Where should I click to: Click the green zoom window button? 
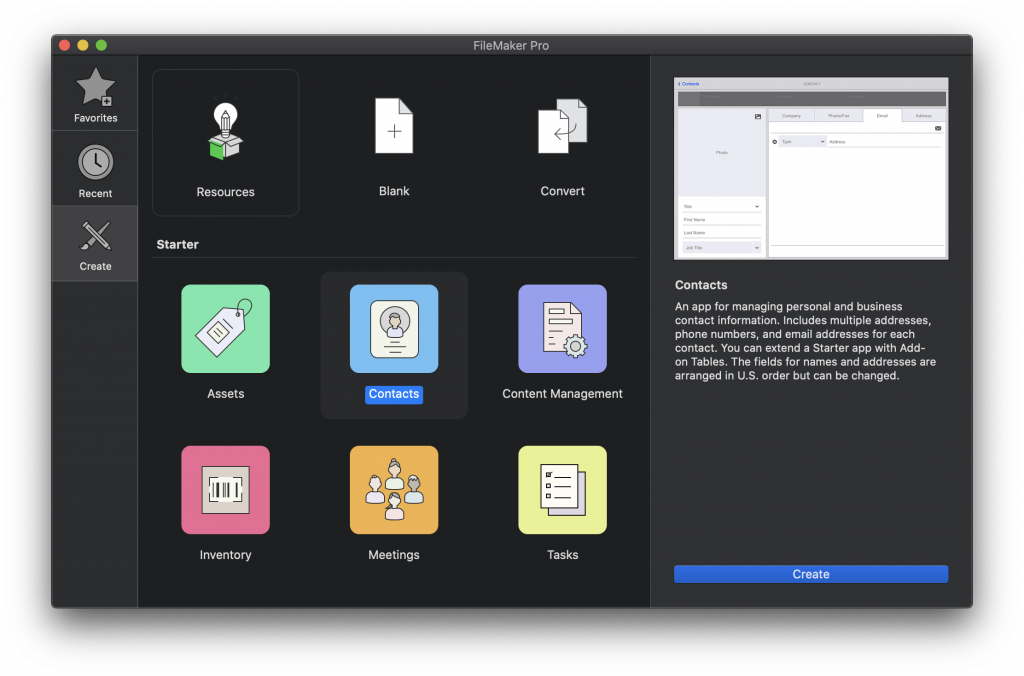[101, 45]
